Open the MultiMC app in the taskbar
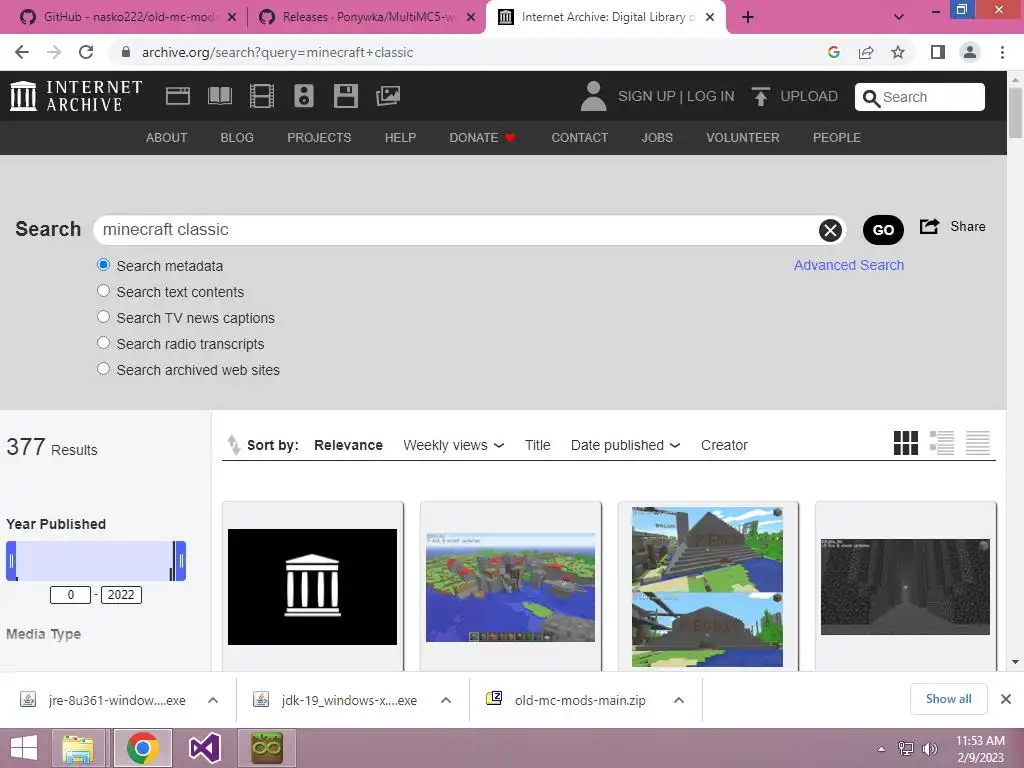 (267, 748)
